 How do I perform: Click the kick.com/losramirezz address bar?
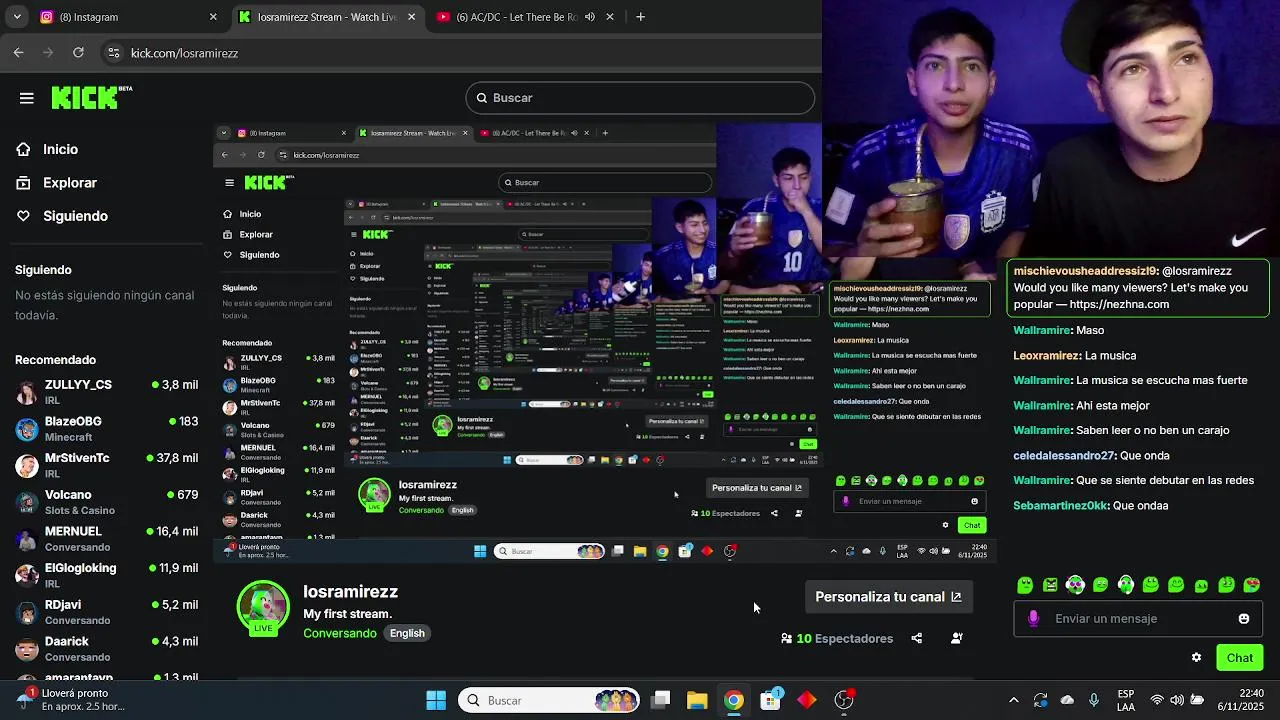click(184, 53)
